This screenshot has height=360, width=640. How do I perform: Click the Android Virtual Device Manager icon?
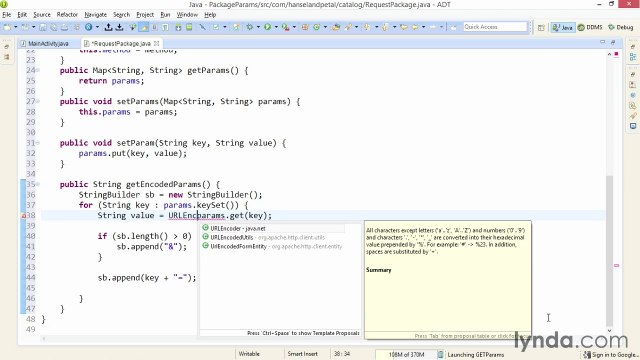[189, 27]
